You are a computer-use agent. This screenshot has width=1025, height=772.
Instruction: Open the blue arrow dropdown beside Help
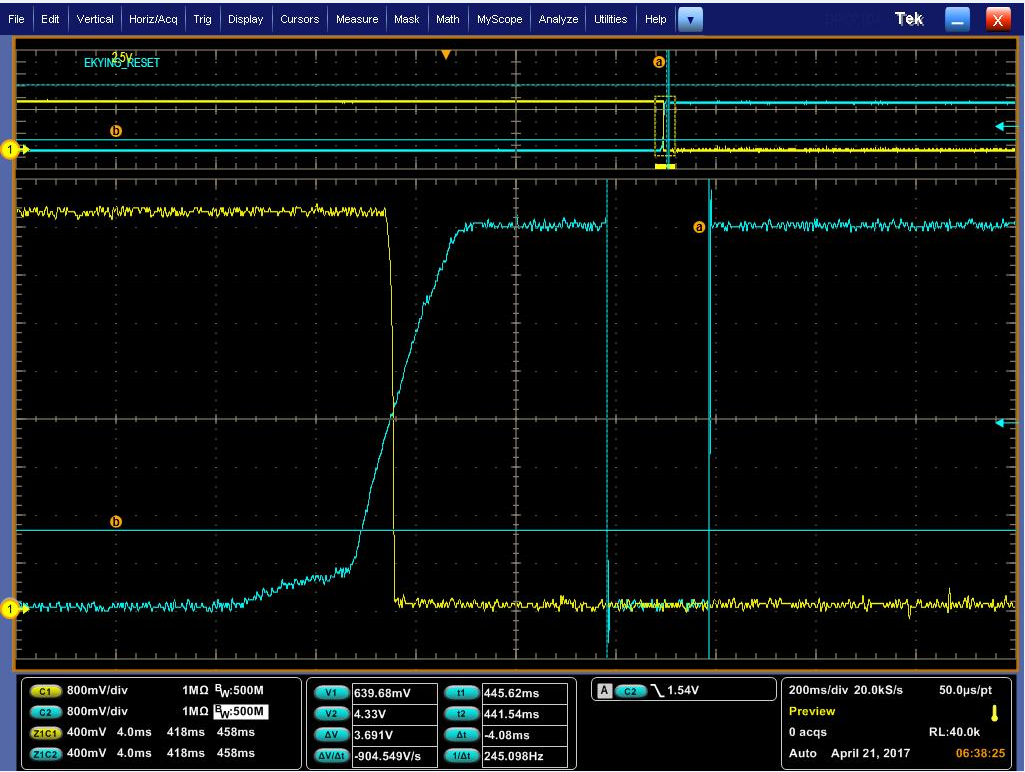click(690, 19)
